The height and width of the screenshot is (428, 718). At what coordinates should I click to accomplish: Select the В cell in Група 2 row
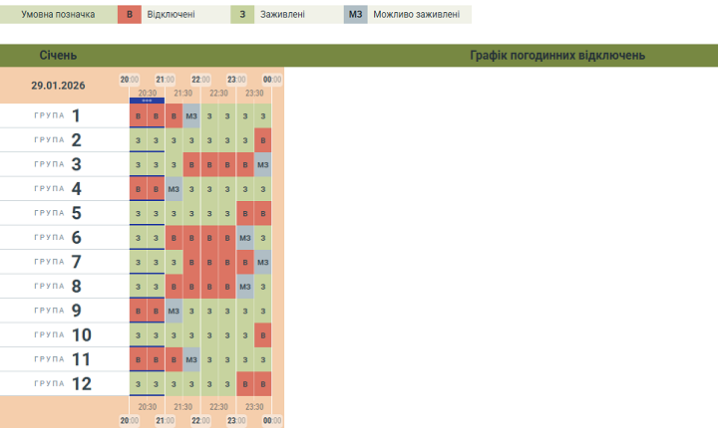[263, 140]
